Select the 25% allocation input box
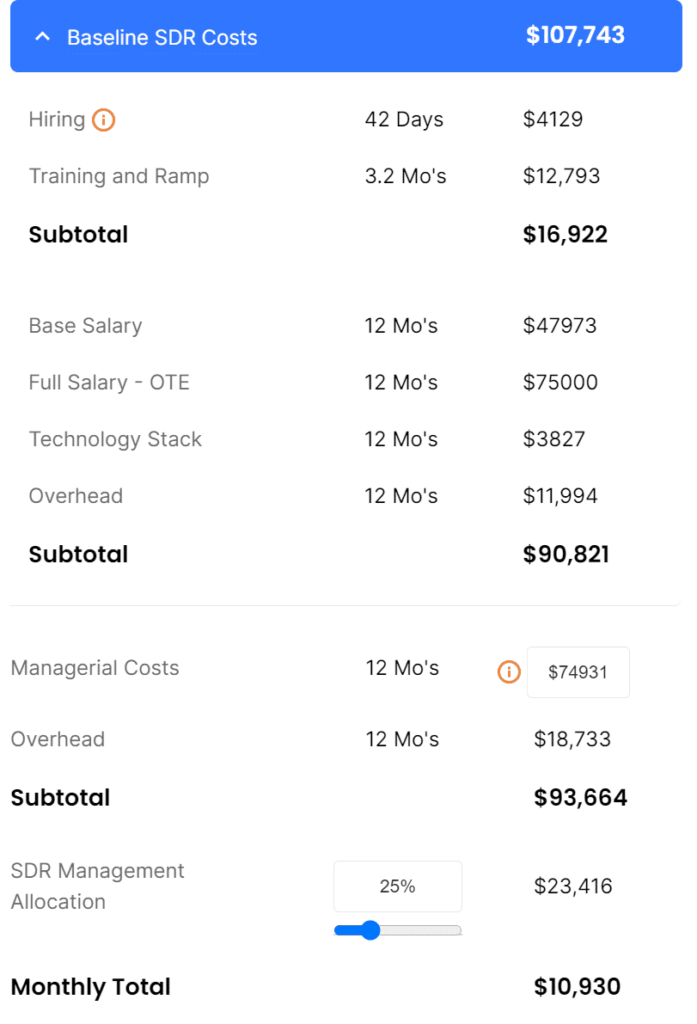 coord(397,886)
